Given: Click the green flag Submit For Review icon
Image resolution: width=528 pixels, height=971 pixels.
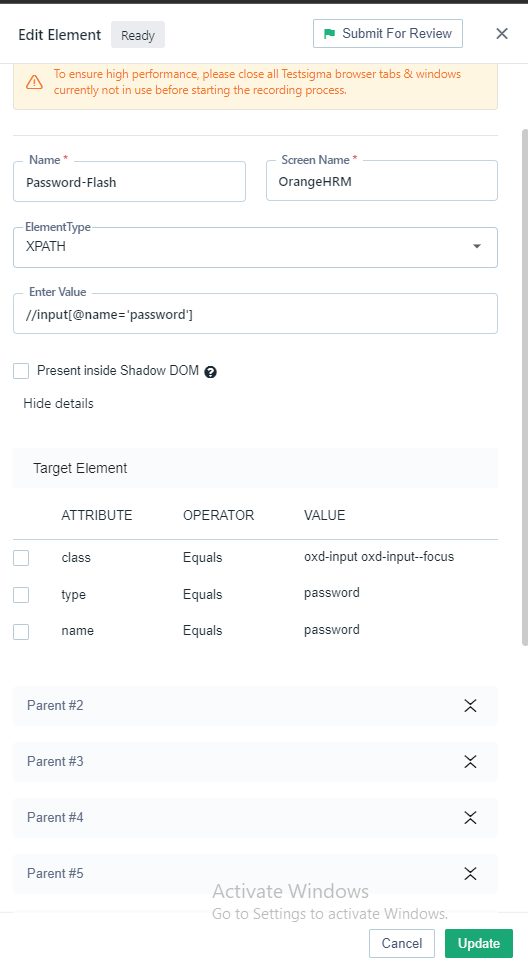Looking at the screenshot, I should click(329, 33).
